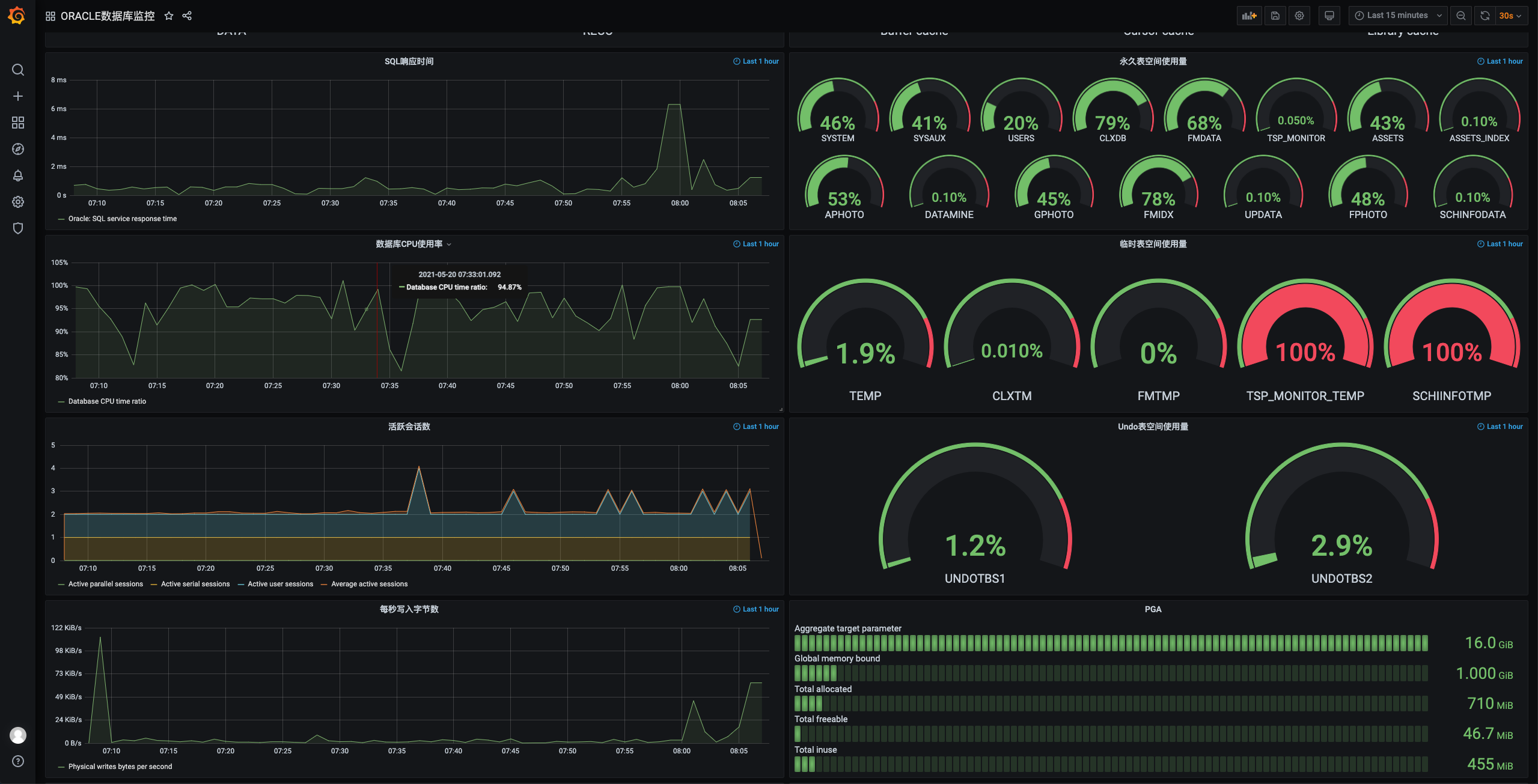Image resolution: width=1538 pixels, height=784 pixels.
Task: Share dashboard using the share icon
Action: click(187, 16)
